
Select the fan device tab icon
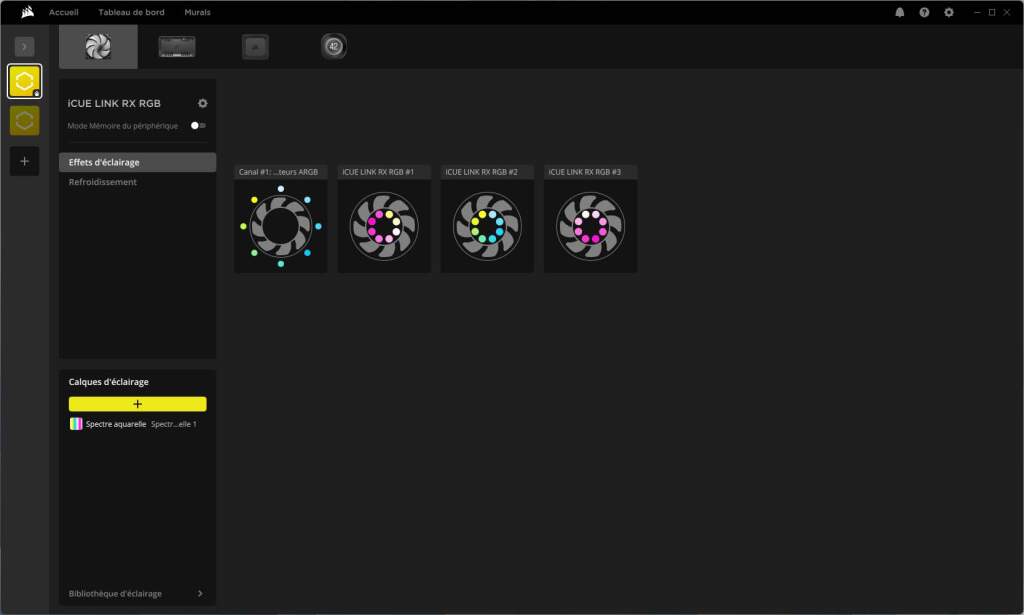click(x=98, y=46)
